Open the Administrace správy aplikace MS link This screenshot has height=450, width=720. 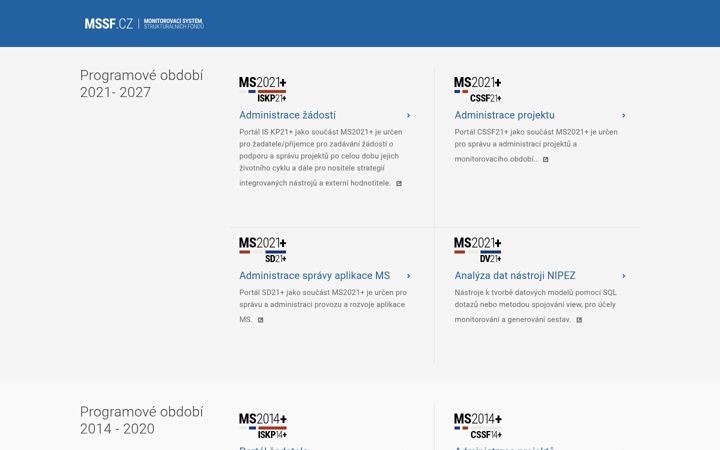(315, 276)
